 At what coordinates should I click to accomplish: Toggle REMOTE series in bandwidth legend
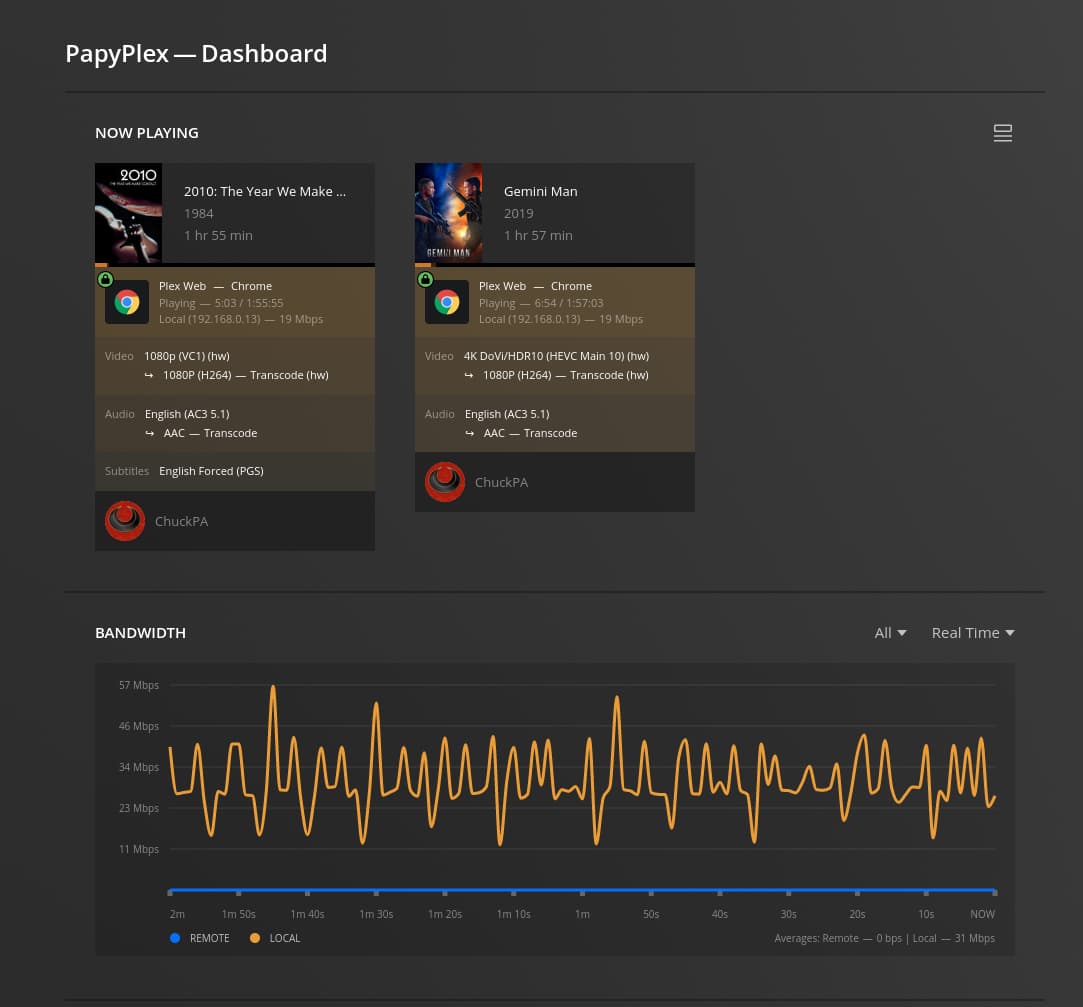pos(200,938)
